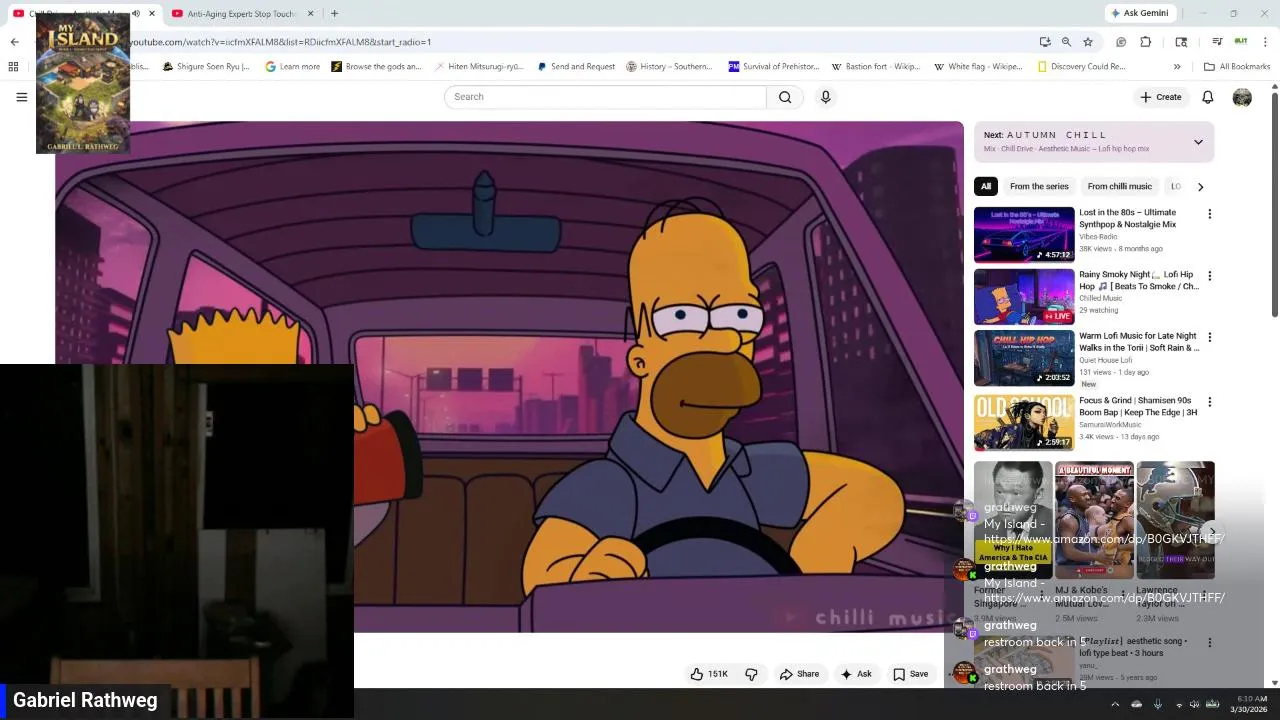Open the Learn more Google bookmark
This screenshot has width=1280, height=720.
point(293,67)
